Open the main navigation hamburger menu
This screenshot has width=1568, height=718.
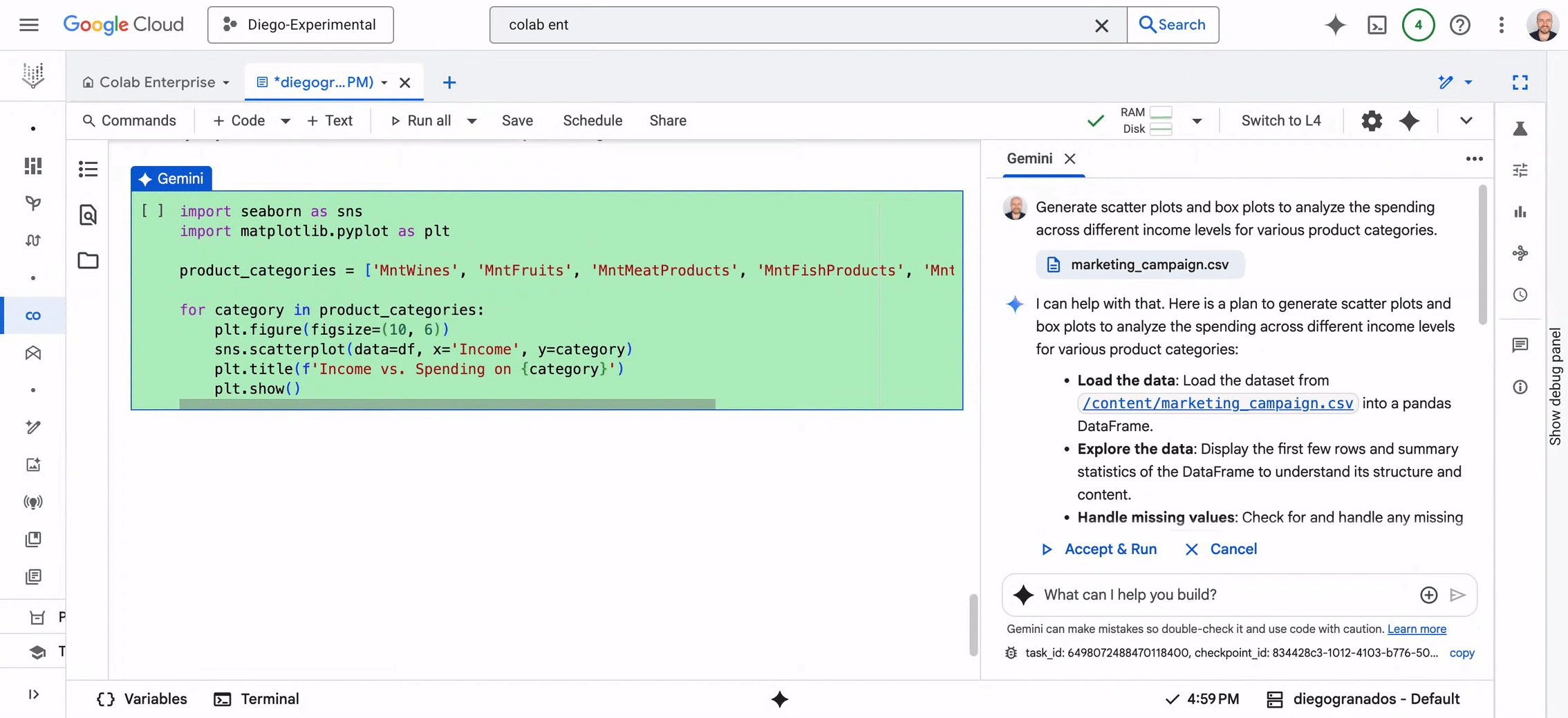[x=29, y=25]
